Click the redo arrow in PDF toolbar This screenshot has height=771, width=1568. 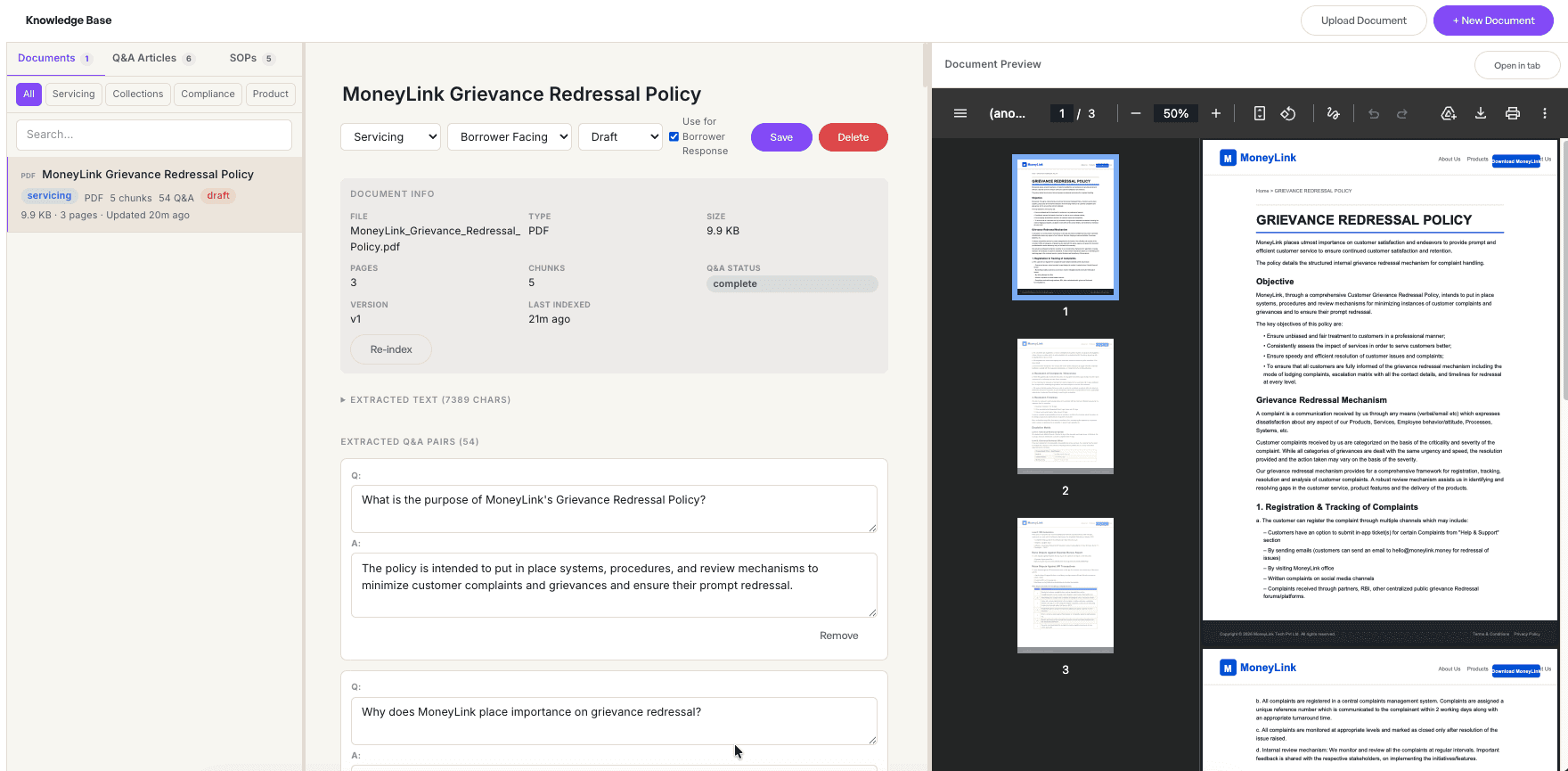coord(1402,113)
